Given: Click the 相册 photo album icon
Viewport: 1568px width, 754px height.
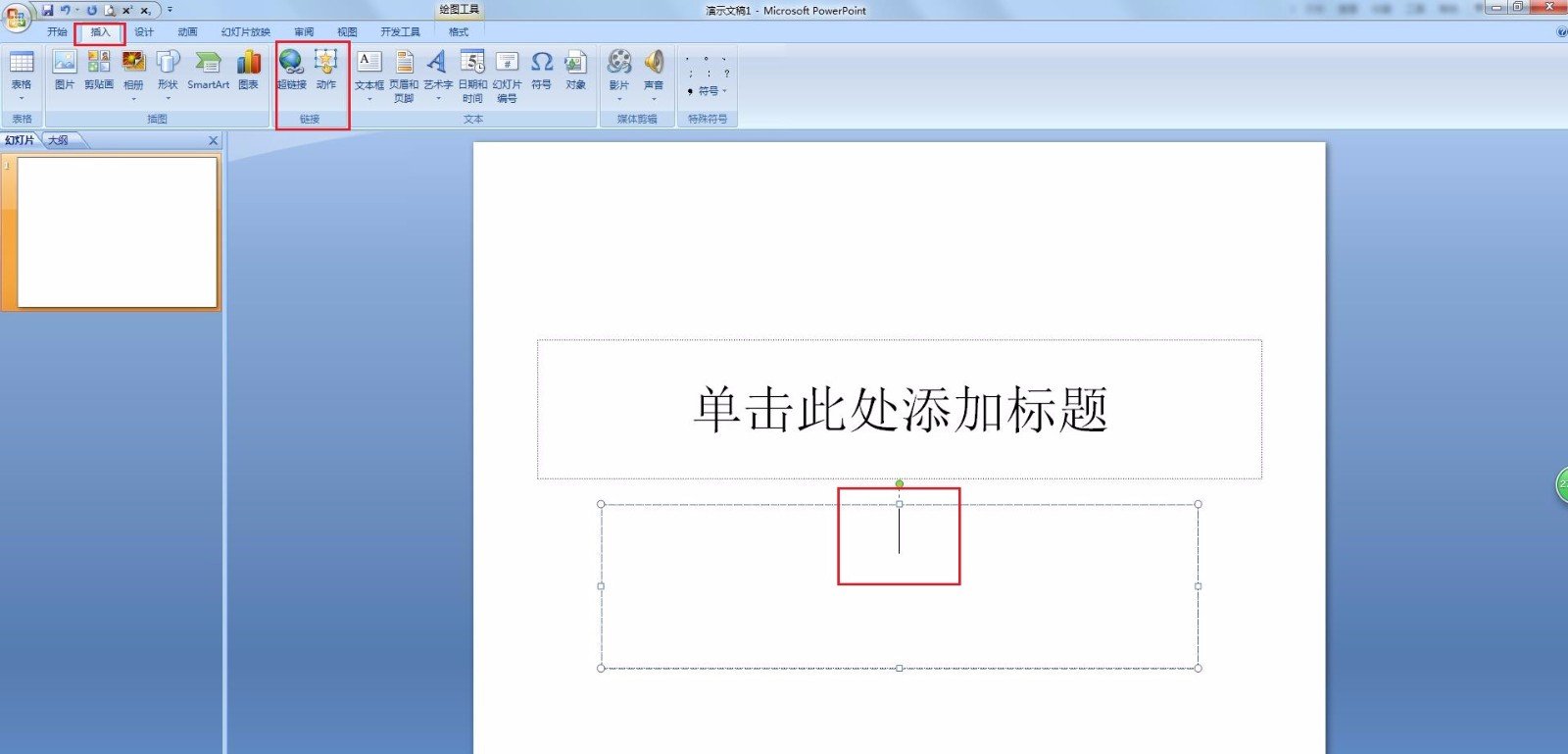Looking at the screenshot, I should point(133,62).
